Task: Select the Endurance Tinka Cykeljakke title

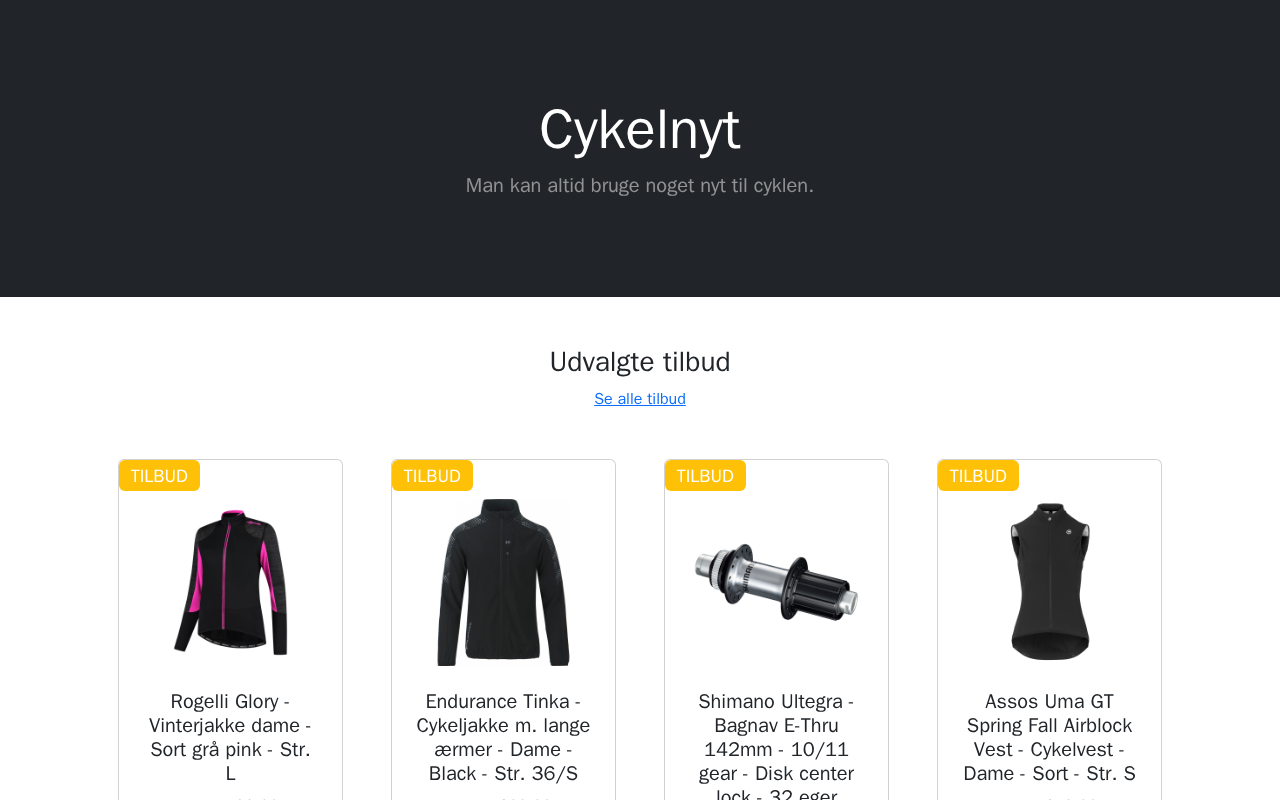Action: 503,738
